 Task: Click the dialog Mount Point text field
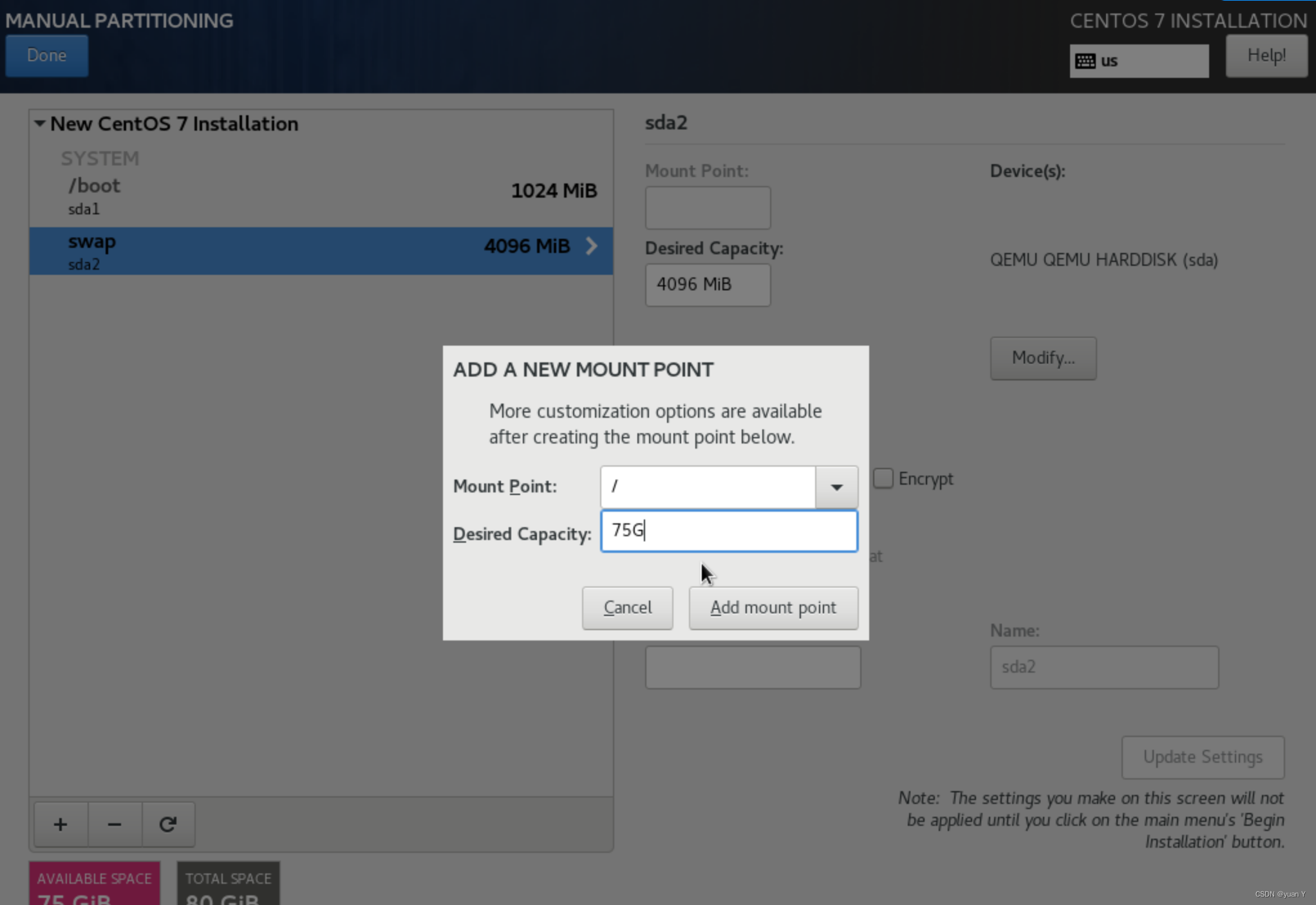tap(707, 487)
